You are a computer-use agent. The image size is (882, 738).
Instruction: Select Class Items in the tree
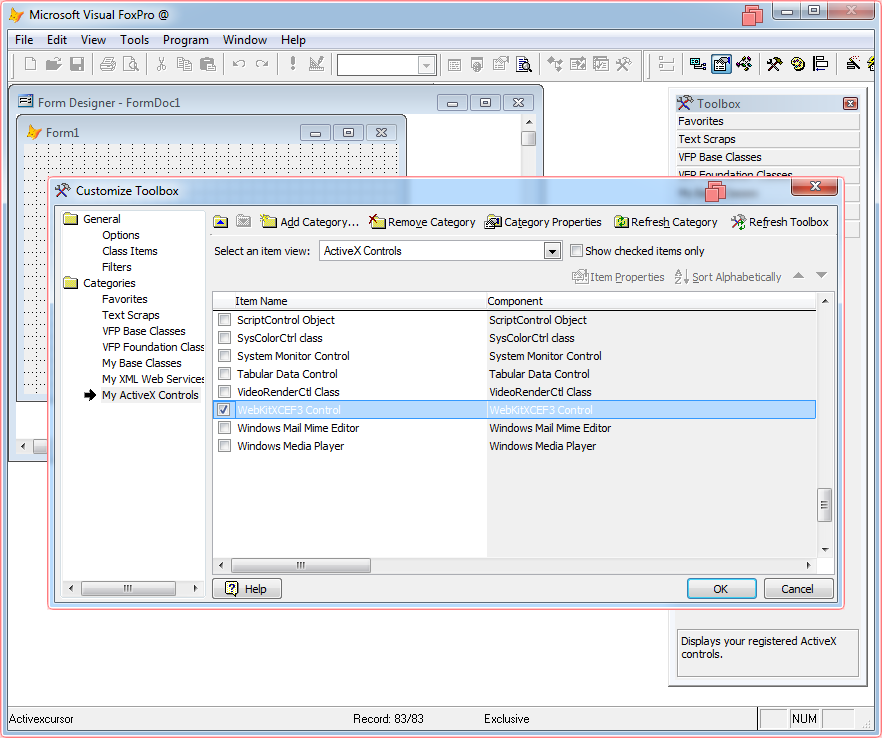130,251
